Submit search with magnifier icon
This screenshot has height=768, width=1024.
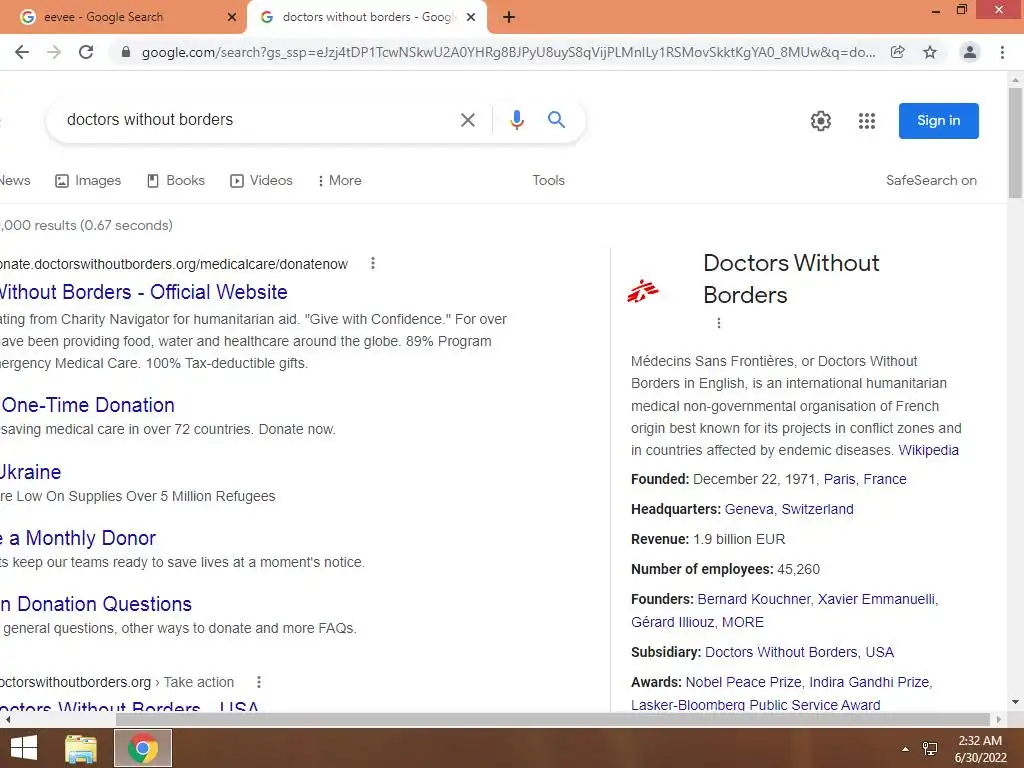pos(556,120)
